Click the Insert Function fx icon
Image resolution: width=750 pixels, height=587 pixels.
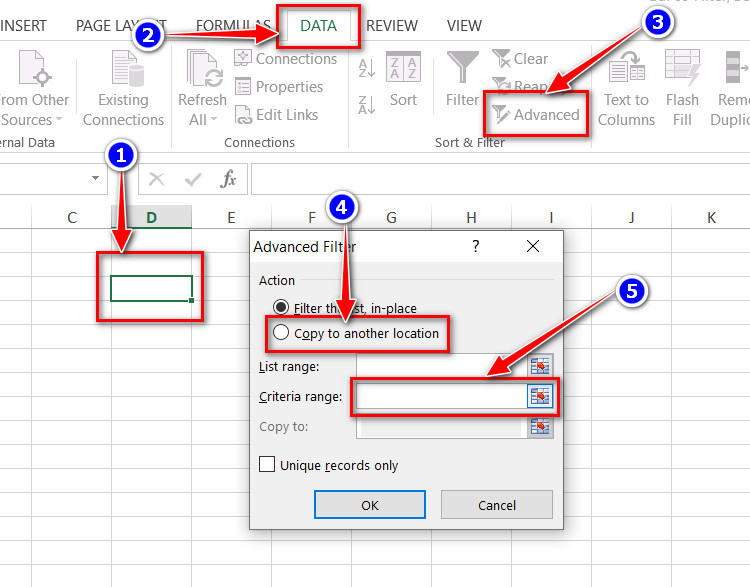point(229,179)
